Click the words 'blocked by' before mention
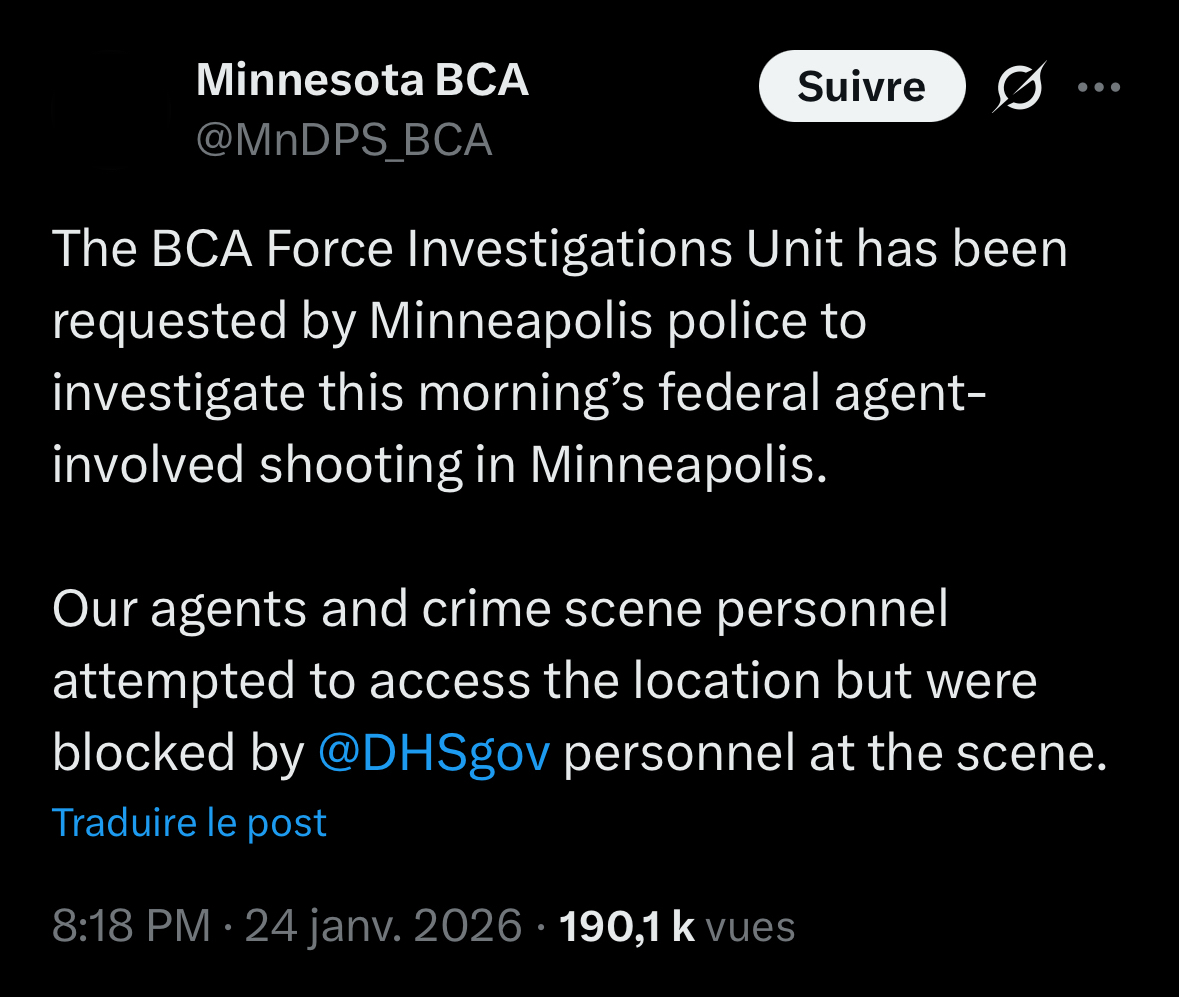Viewport: 1179px width, 997px height. point(177,753)
